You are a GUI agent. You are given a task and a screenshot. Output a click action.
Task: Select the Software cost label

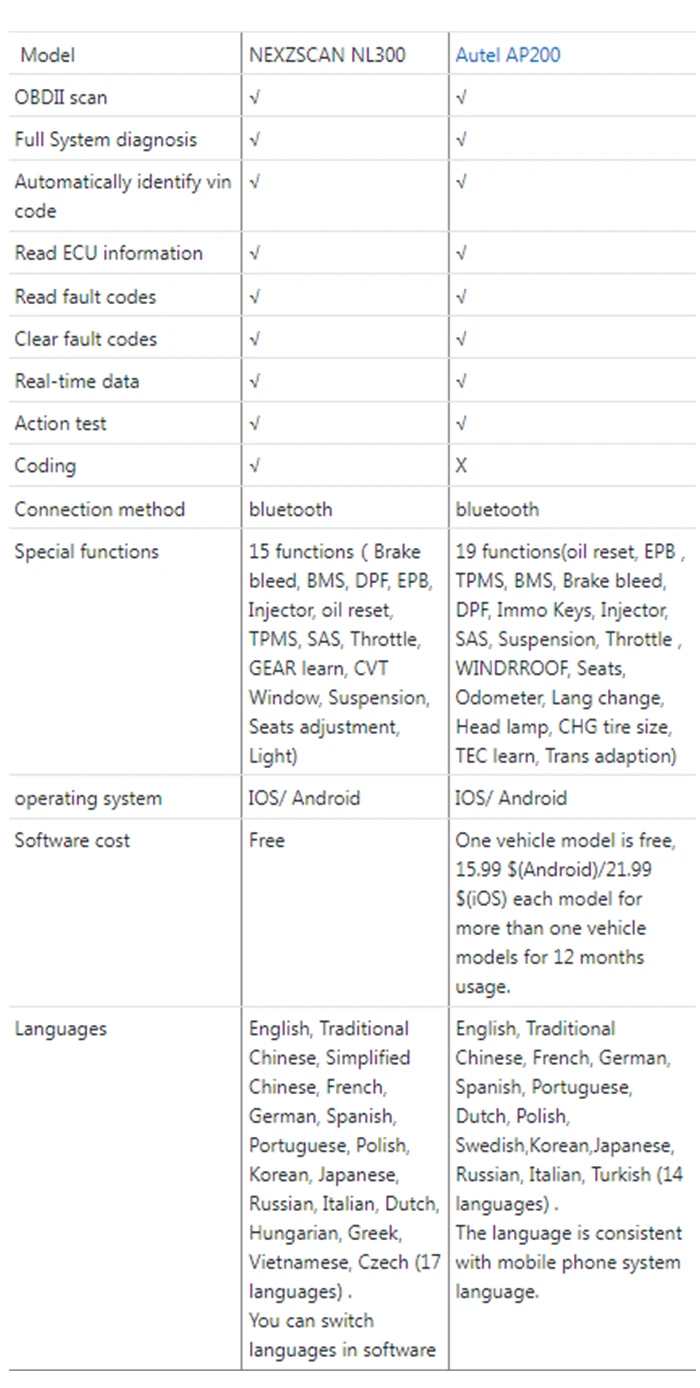(x=72, y=840)
